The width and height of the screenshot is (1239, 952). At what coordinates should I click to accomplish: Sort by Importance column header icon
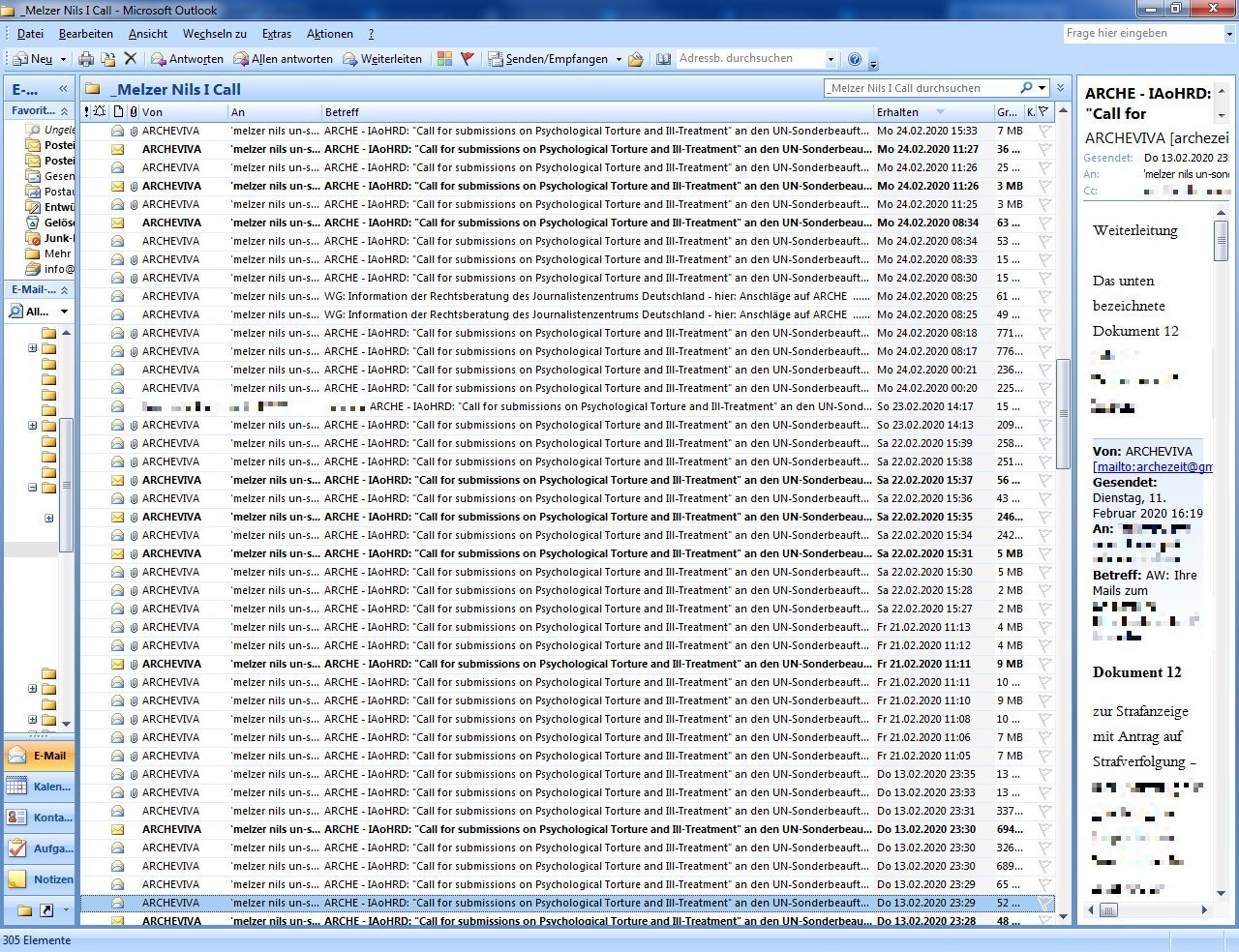87,112
